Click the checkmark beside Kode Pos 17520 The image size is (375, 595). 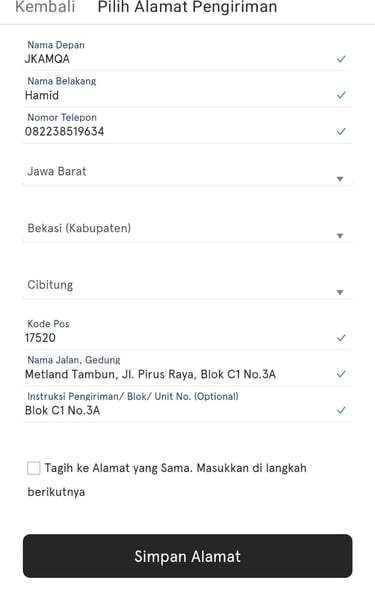click(341, 338)
